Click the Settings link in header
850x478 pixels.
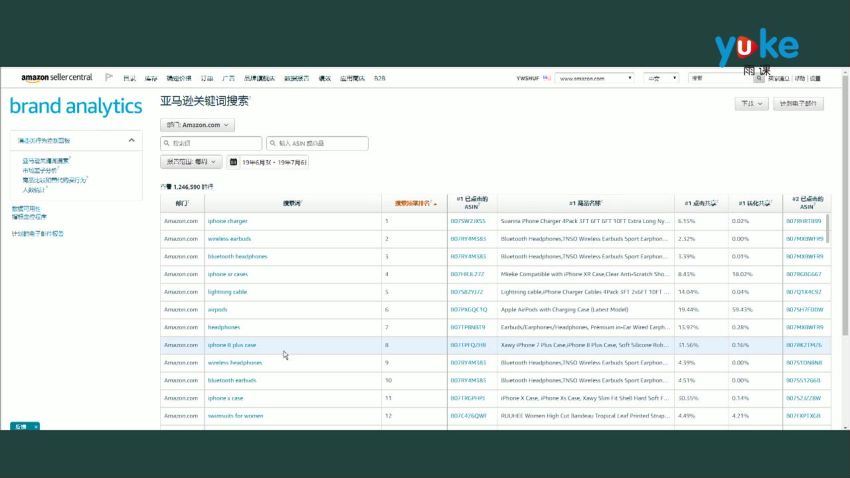pos(815,79)
